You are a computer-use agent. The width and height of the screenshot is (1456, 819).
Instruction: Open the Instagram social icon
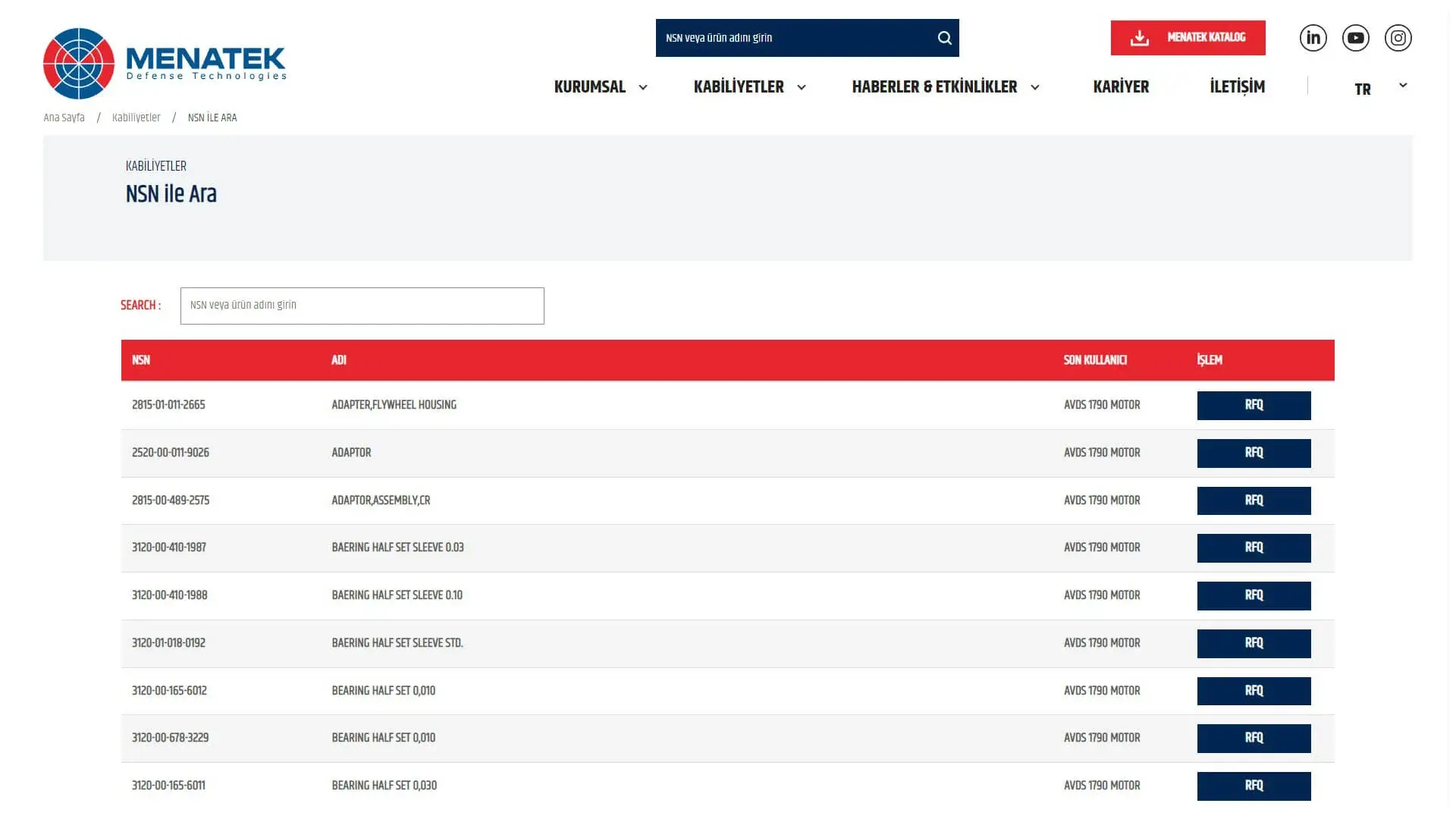tap(1398, 38)
